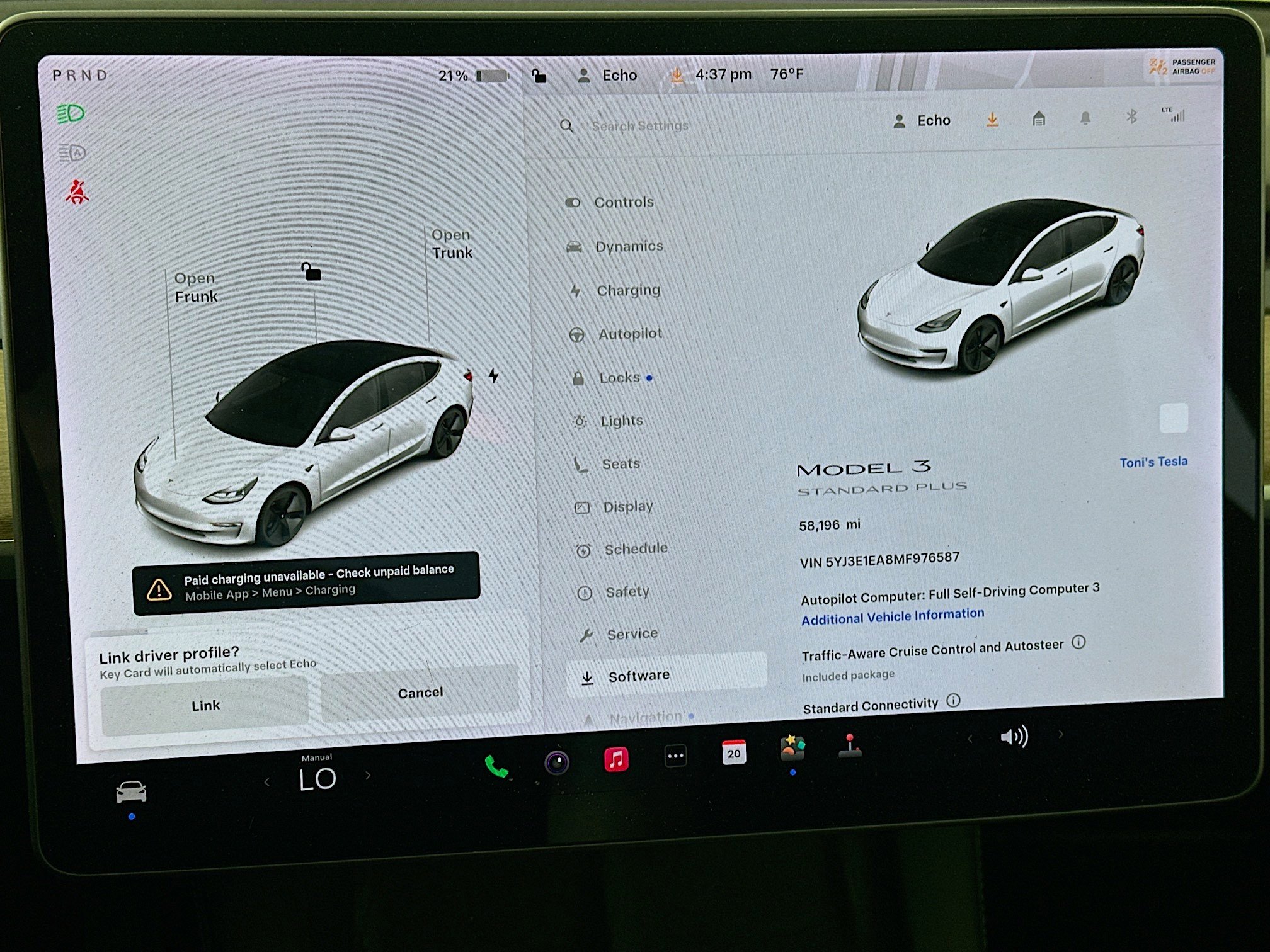Tap the software download icon in settings header
1270x952 pixels.
992,119
